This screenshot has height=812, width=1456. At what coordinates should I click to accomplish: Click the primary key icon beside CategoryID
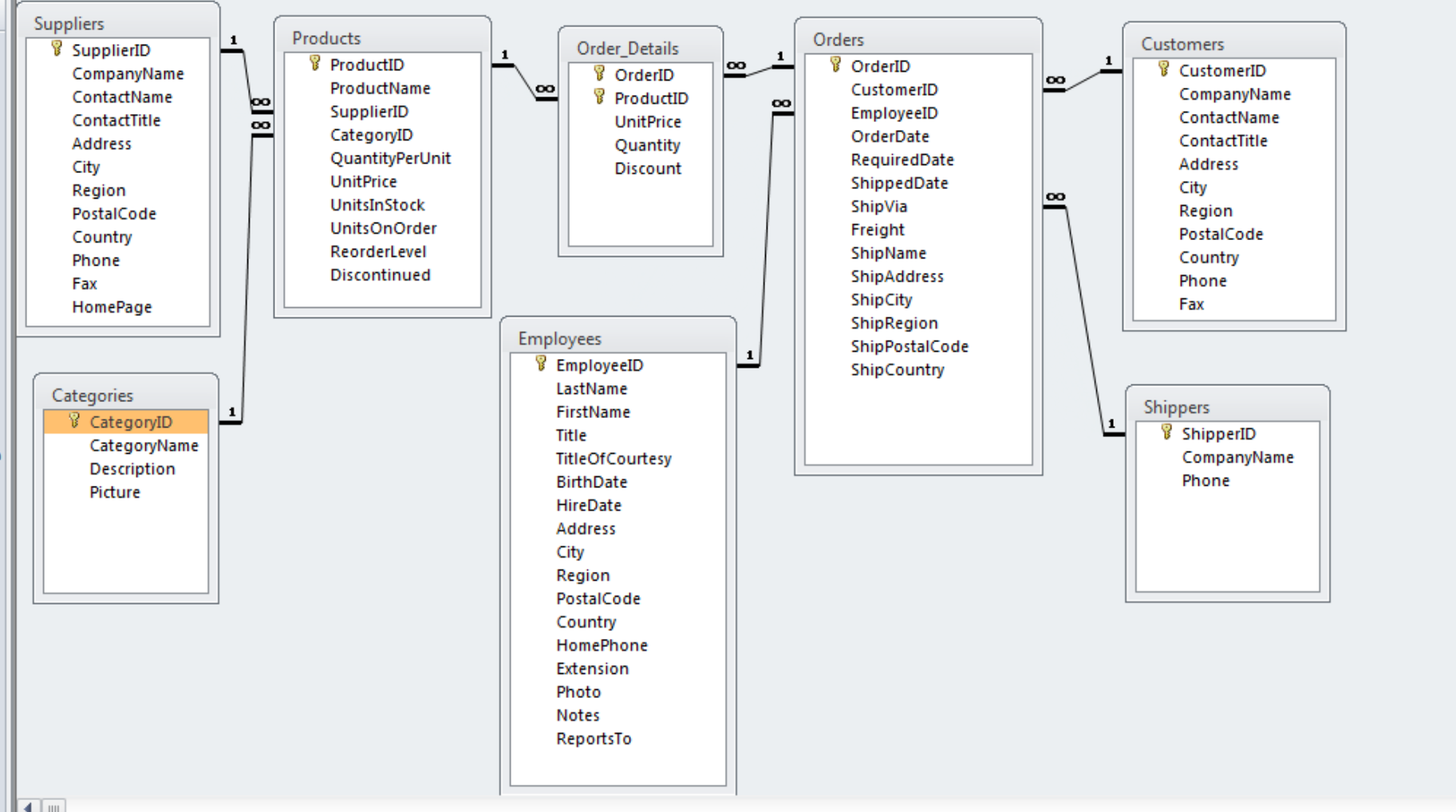coord(74,421)
